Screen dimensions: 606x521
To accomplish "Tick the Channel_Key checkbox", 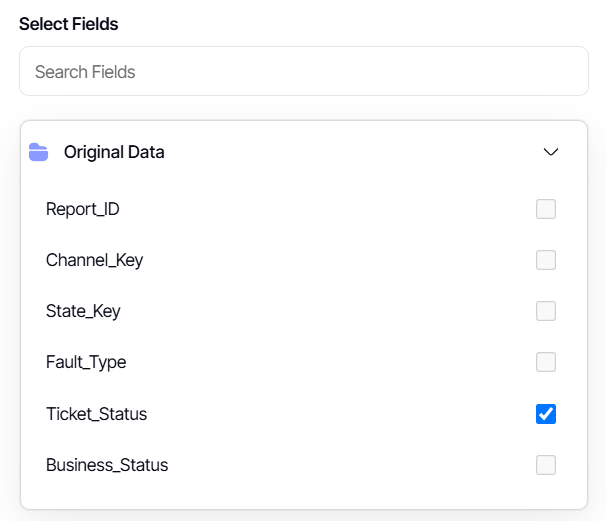I will pyautogui.click(x=546, y=260).
